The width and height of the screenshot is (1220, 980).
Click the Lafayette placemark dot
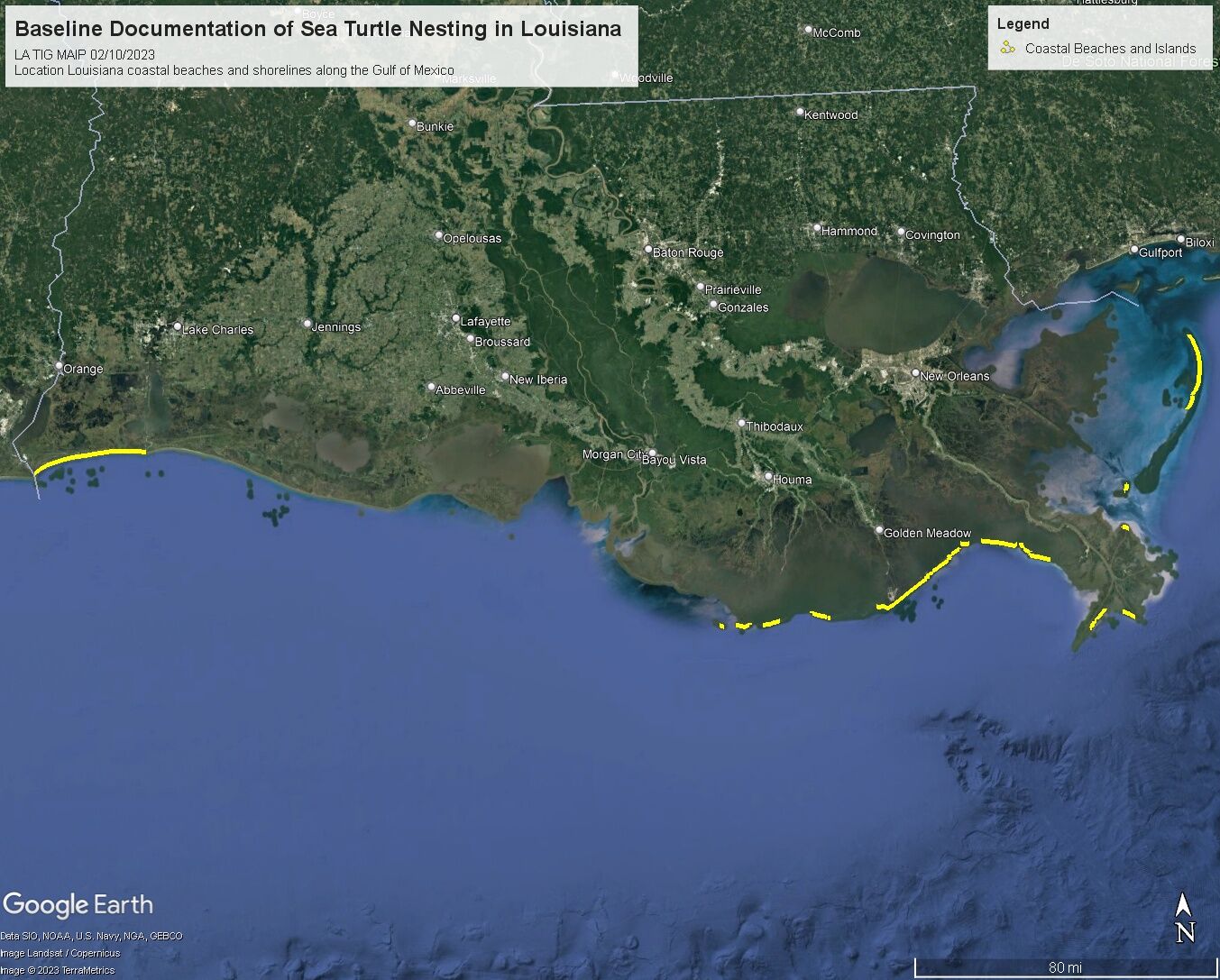456,318
